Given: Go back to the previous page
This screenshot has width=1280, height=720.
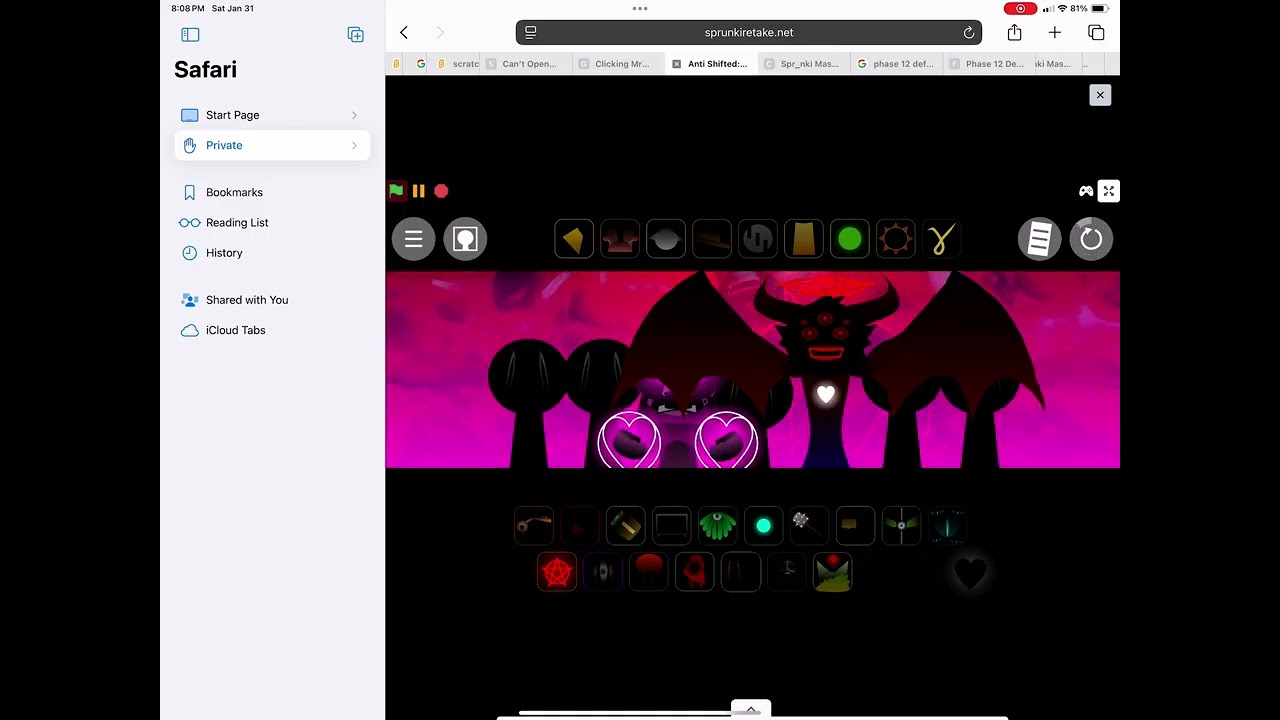Looking at the screenshot, I should (404, 33).
